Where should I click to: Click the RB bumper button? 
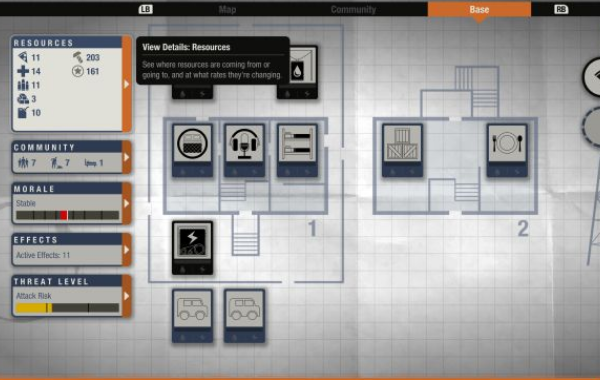[x=561, y=9]
